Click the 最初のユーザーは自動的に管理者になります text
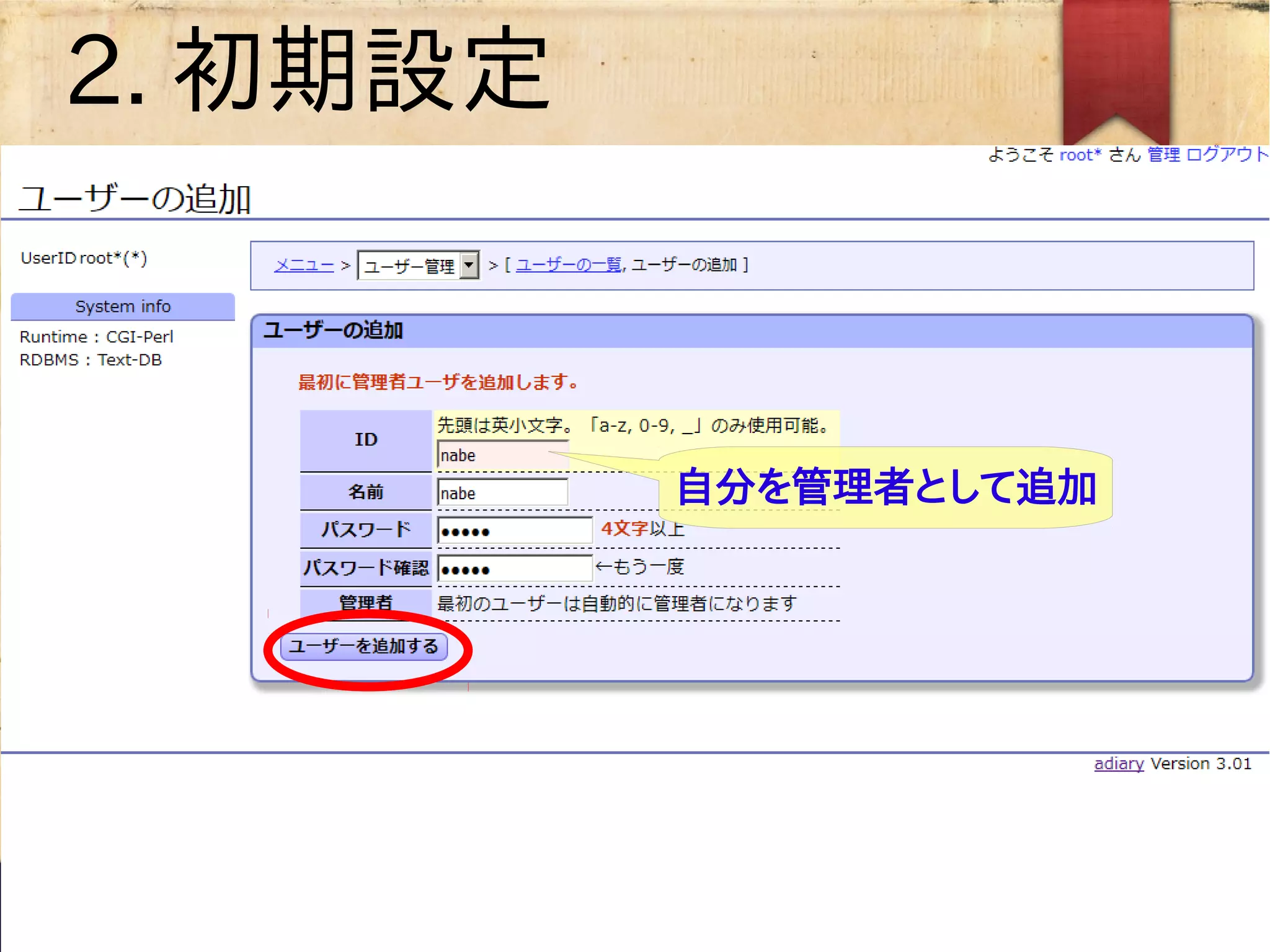Viewport: 1270px width, 952px height. tap(617, 603)
